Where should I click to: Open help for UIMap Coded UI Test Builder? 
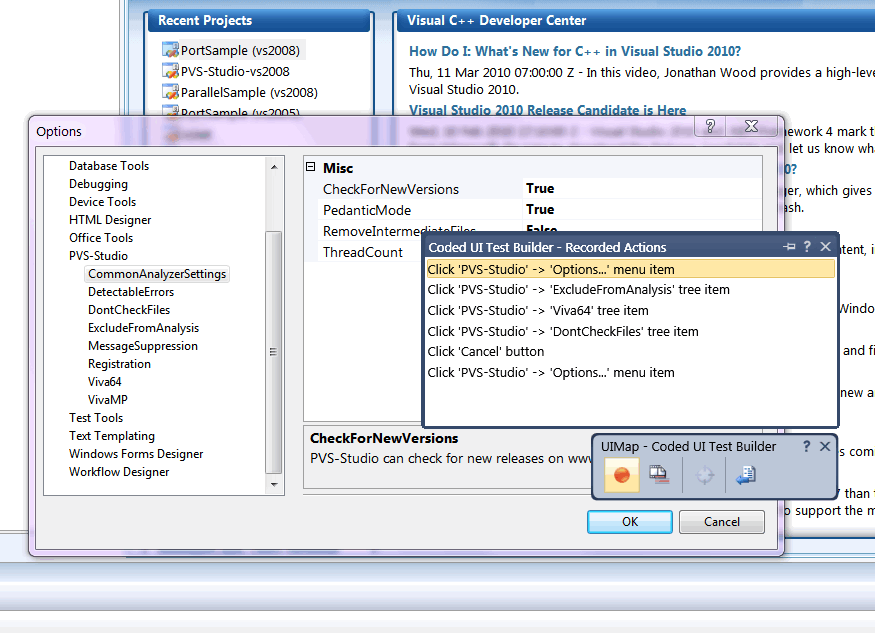[806, 446]
